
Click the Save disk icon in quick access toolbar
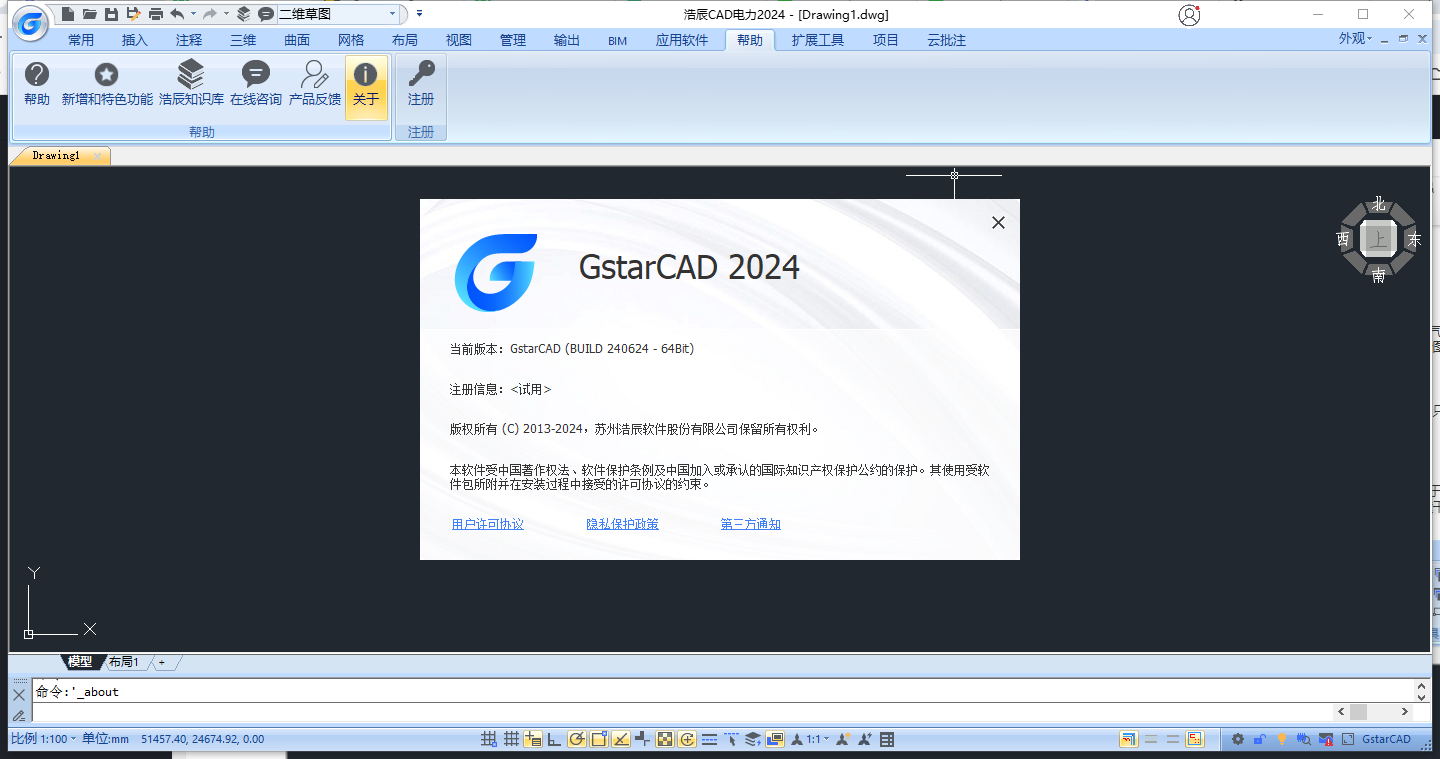point(111,14)
